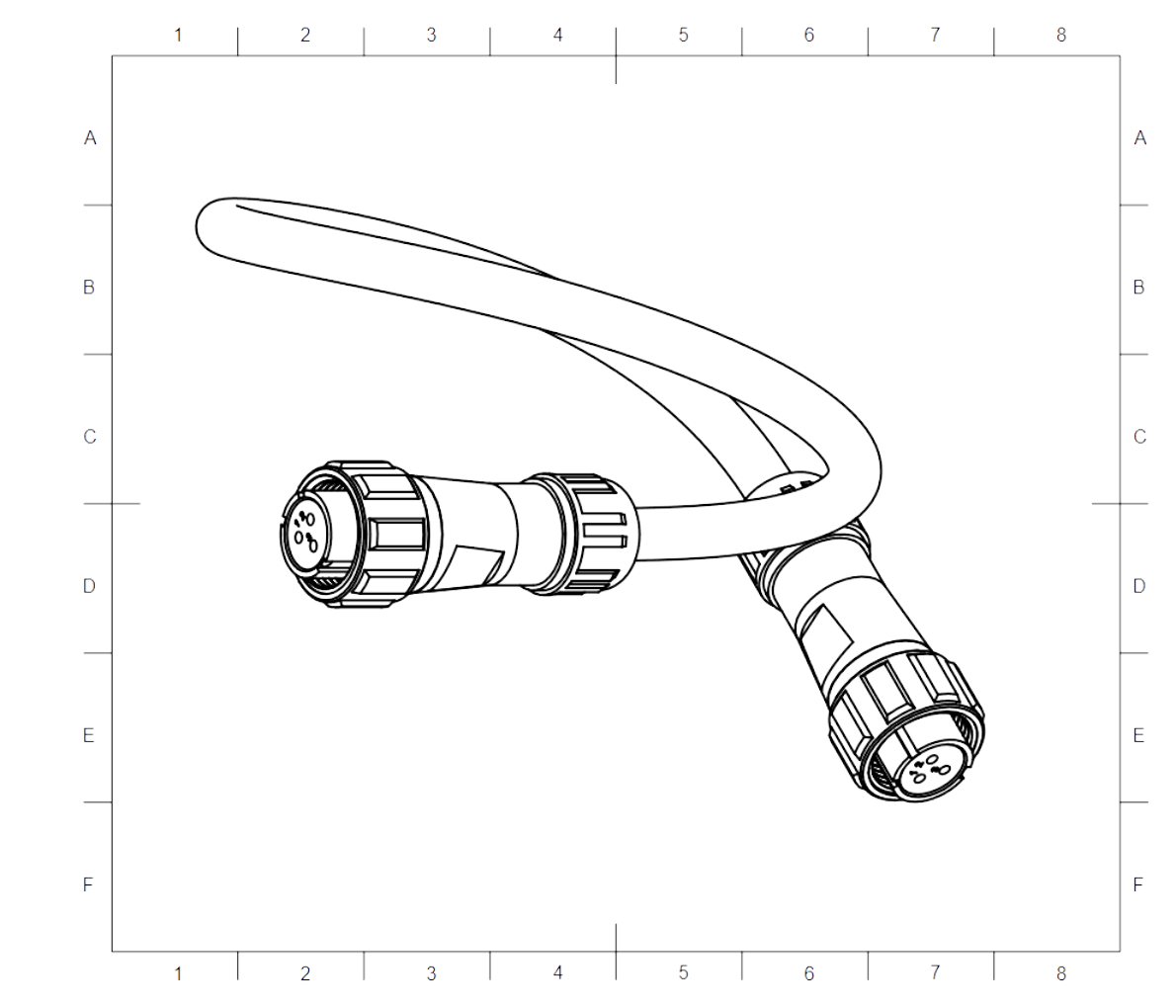Click row label E on the right side

click(x=1137, y=733)
